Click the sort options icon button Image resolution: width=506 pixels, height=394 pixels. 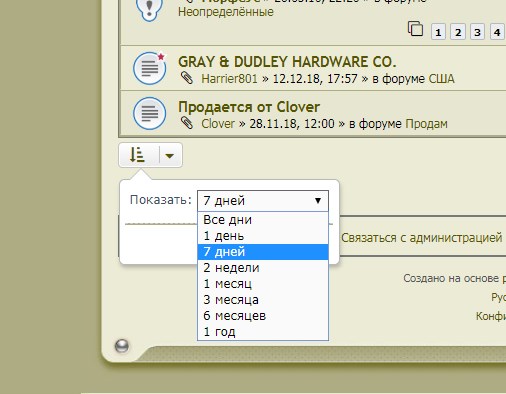tap(138, 155)
